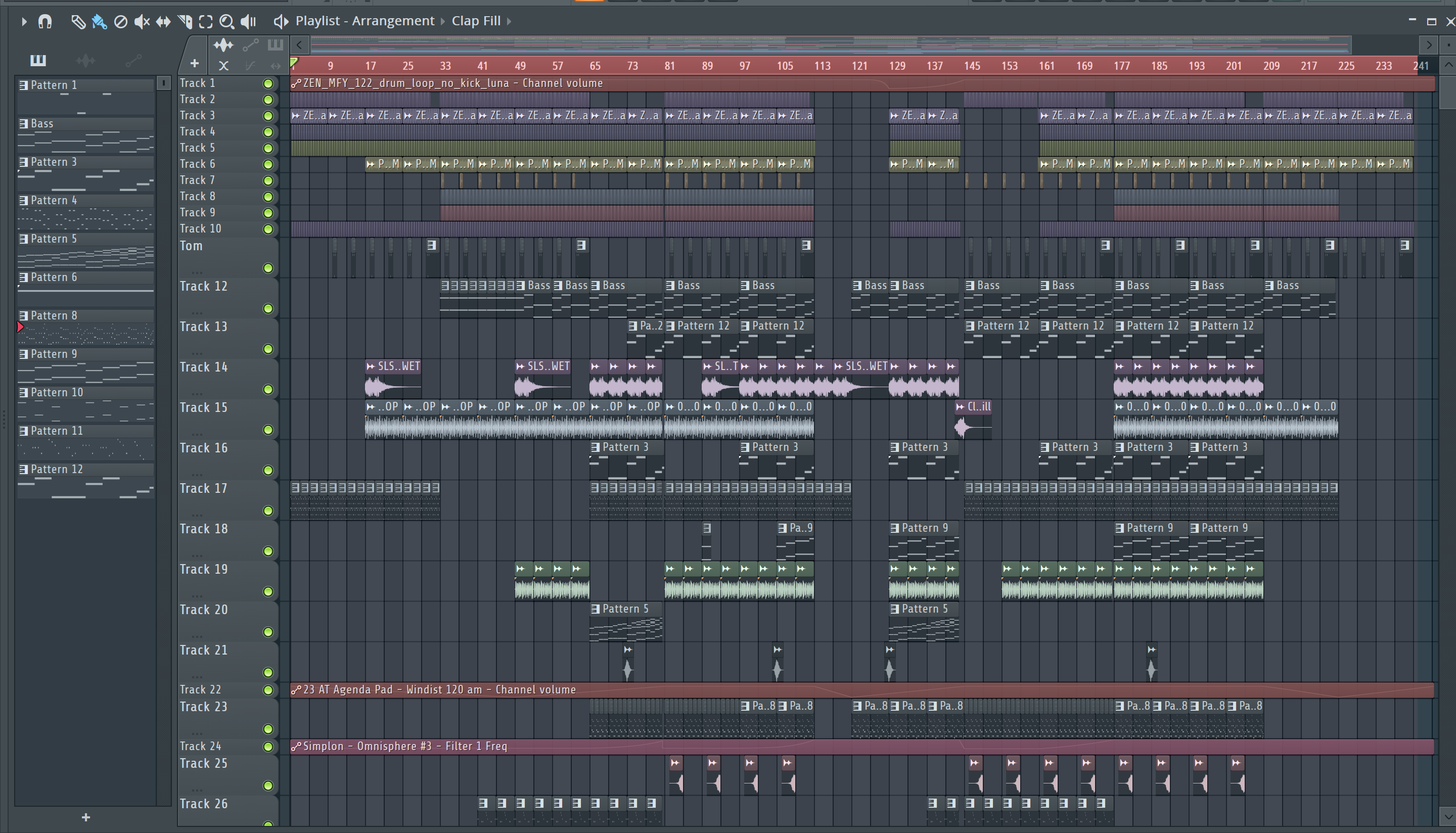The width and height of the screenshot is (1456, 833).
Task: Select the Select marquee tool
Action: point(205,22)
